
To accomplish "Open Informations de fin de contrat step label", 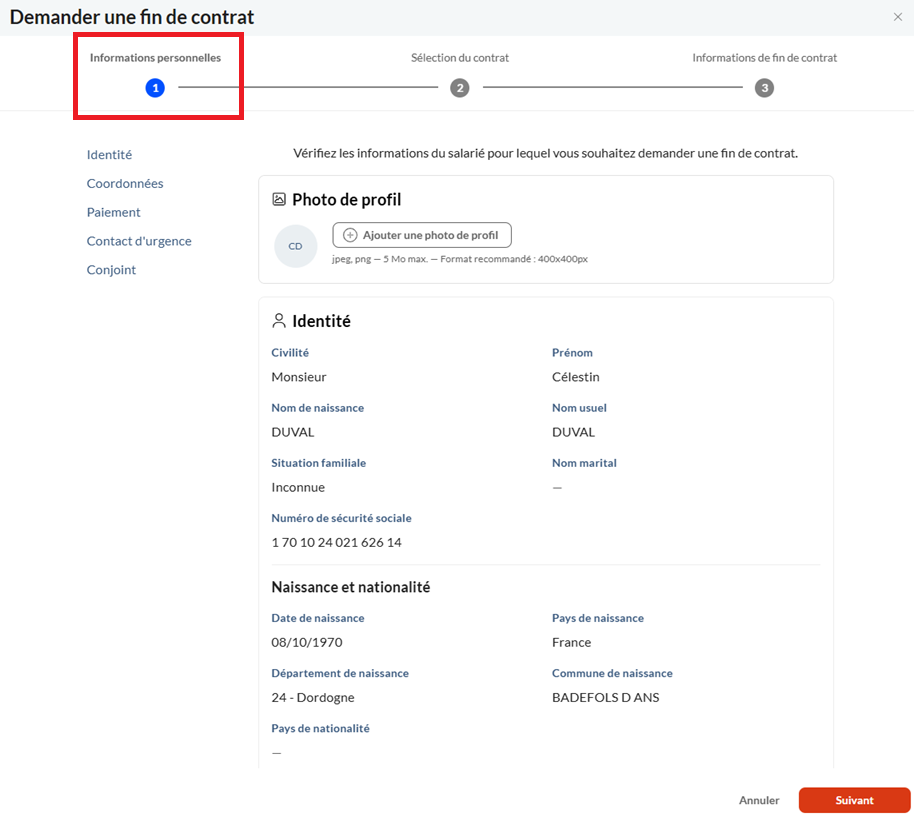I will pyautogui.click(x=764, y=58).
